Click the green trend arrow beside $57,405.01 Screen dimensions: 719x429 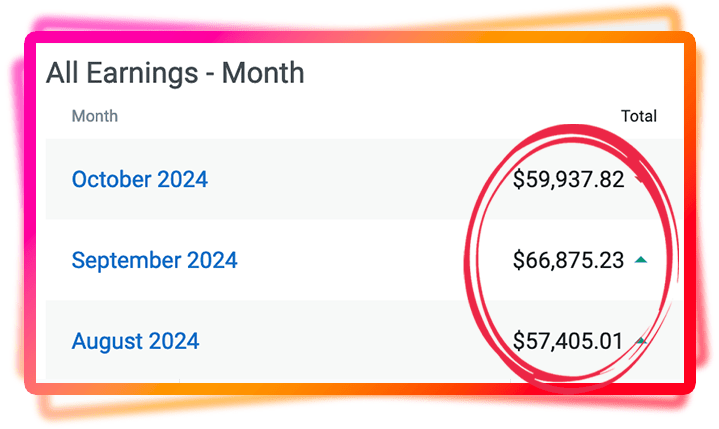(x=641, y=341)
